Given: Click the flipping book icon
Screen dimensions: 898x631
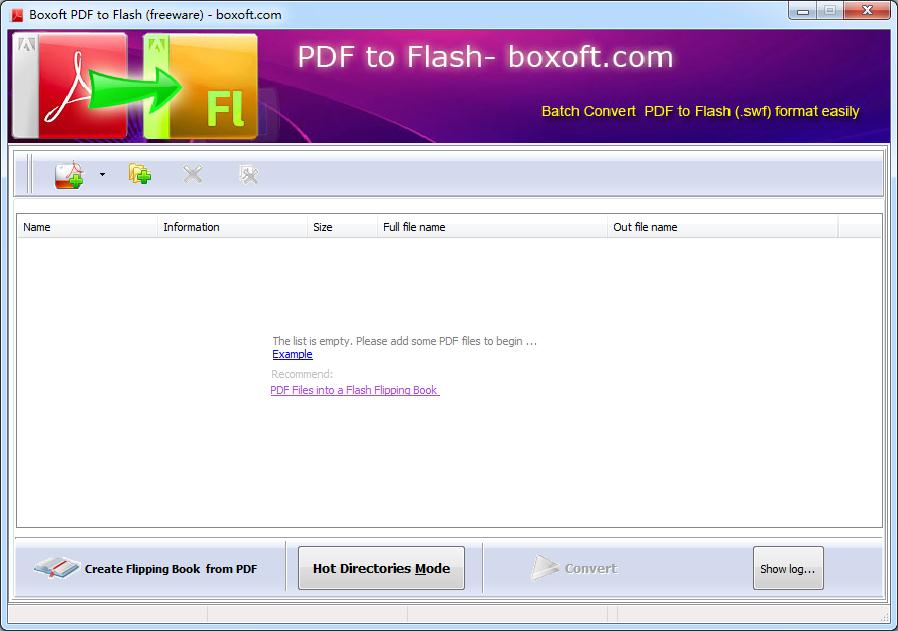Looking at the screenshot, I should [x=56, y=567].
